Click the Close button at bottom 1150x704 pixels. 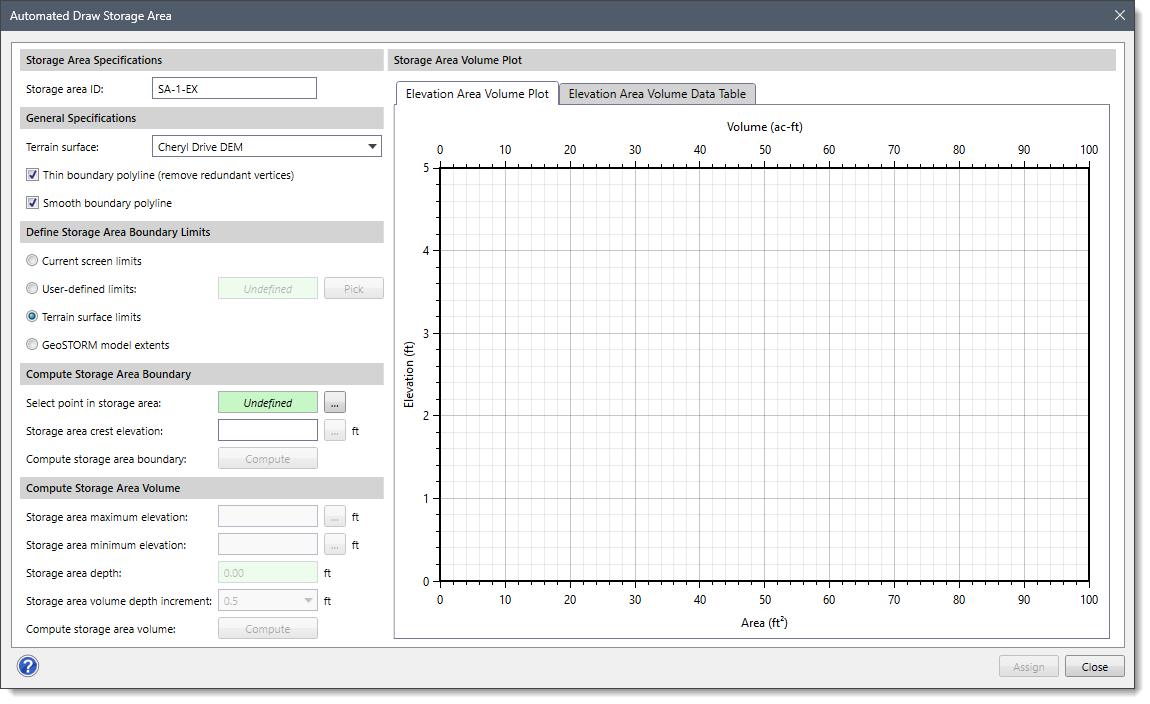click(1094, 667)
